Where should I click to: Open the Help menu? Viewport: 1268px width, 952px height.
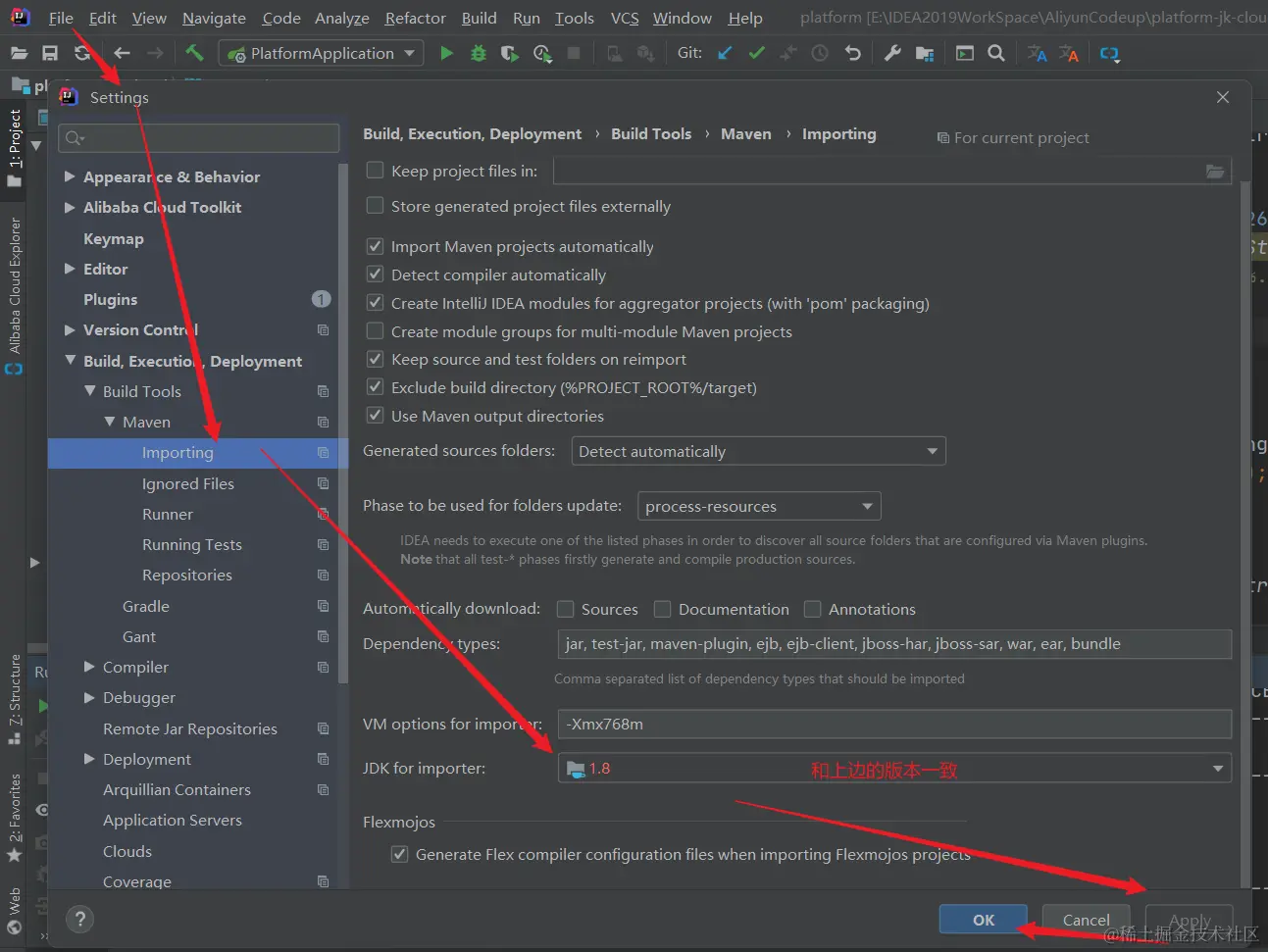pyautogui.click(x=745, y=18)
